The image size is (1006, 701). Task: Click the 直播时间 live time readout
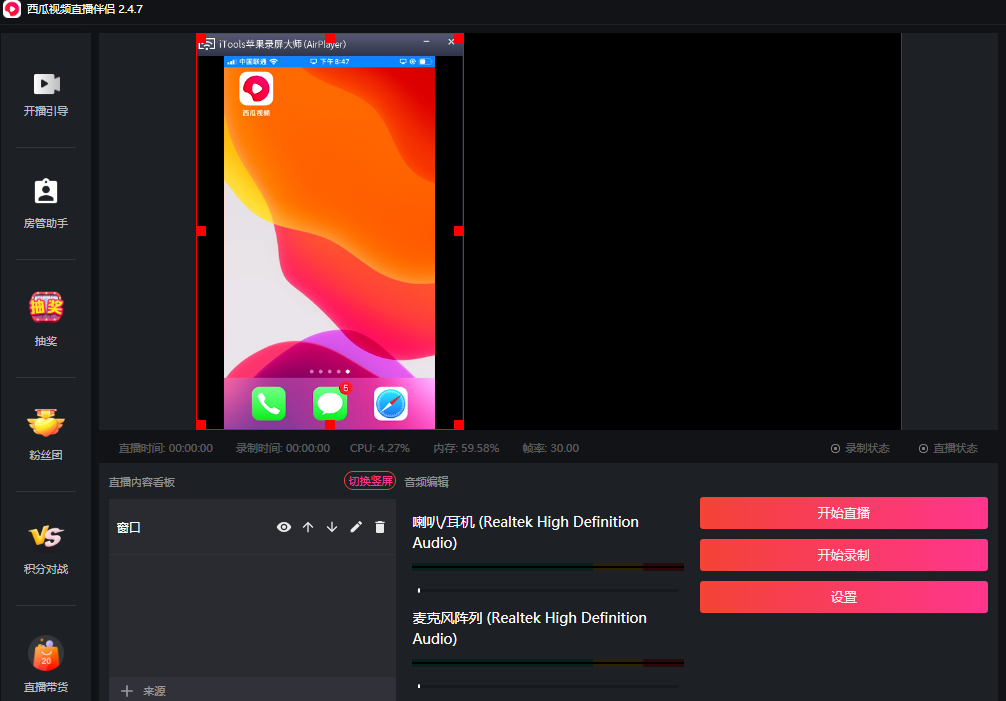click(x=166, y=448)
